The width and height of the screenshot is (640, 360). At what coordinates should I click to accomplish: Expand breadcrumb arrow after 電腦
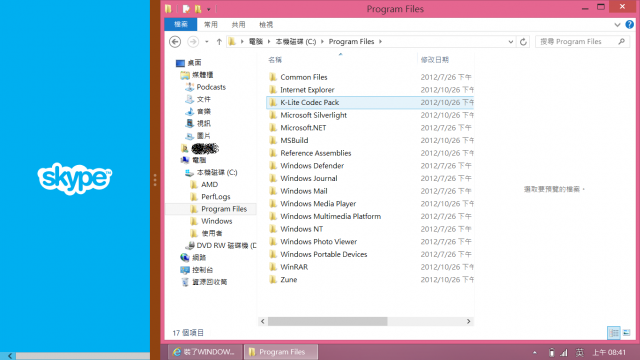point(269,42)
